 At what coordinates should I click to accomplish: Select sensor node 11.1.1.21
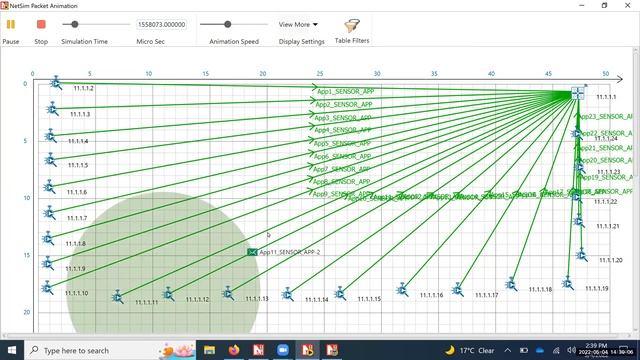(x=579, y=221)
